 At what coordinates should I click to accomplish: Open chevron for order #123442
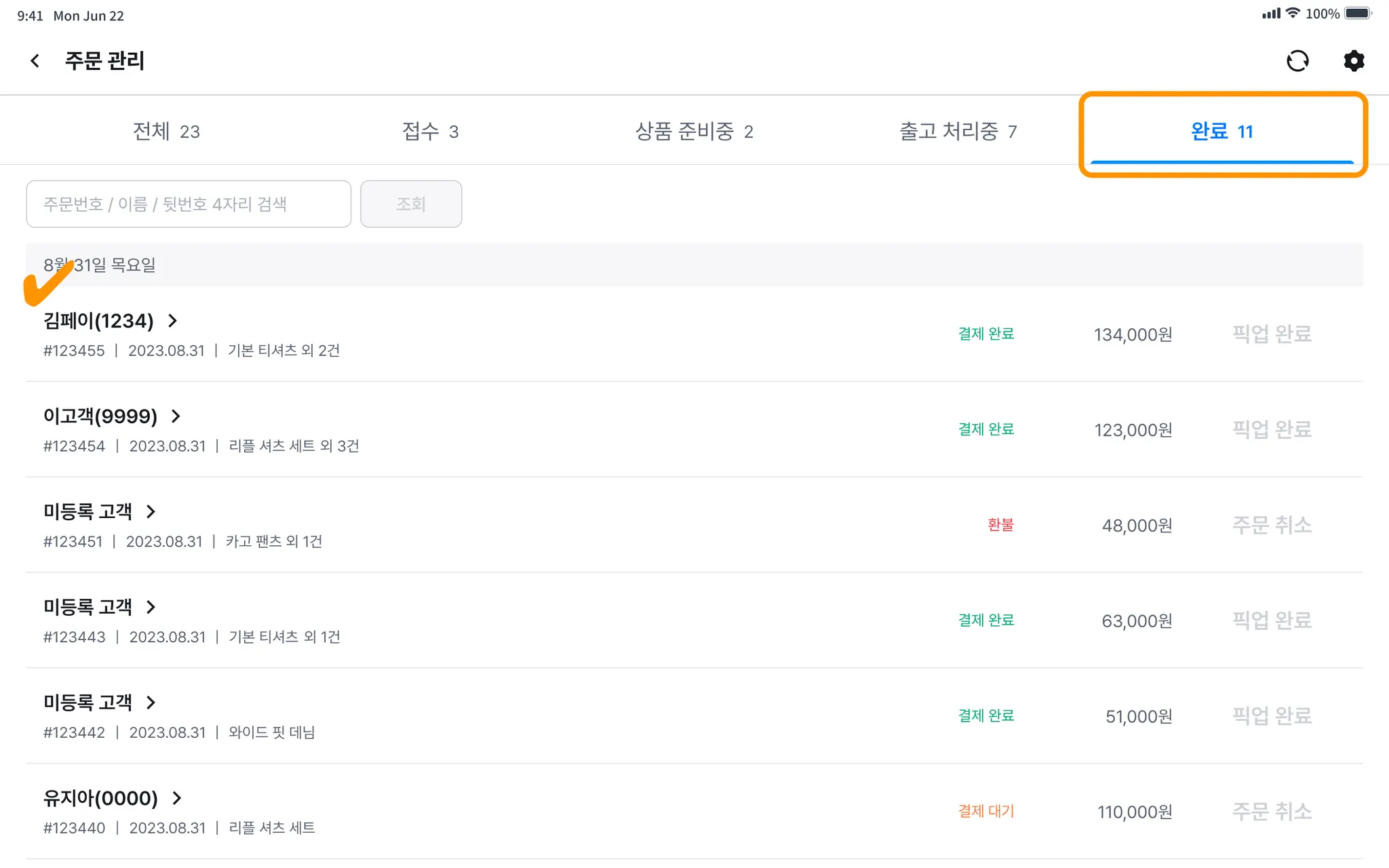point(151,703)
